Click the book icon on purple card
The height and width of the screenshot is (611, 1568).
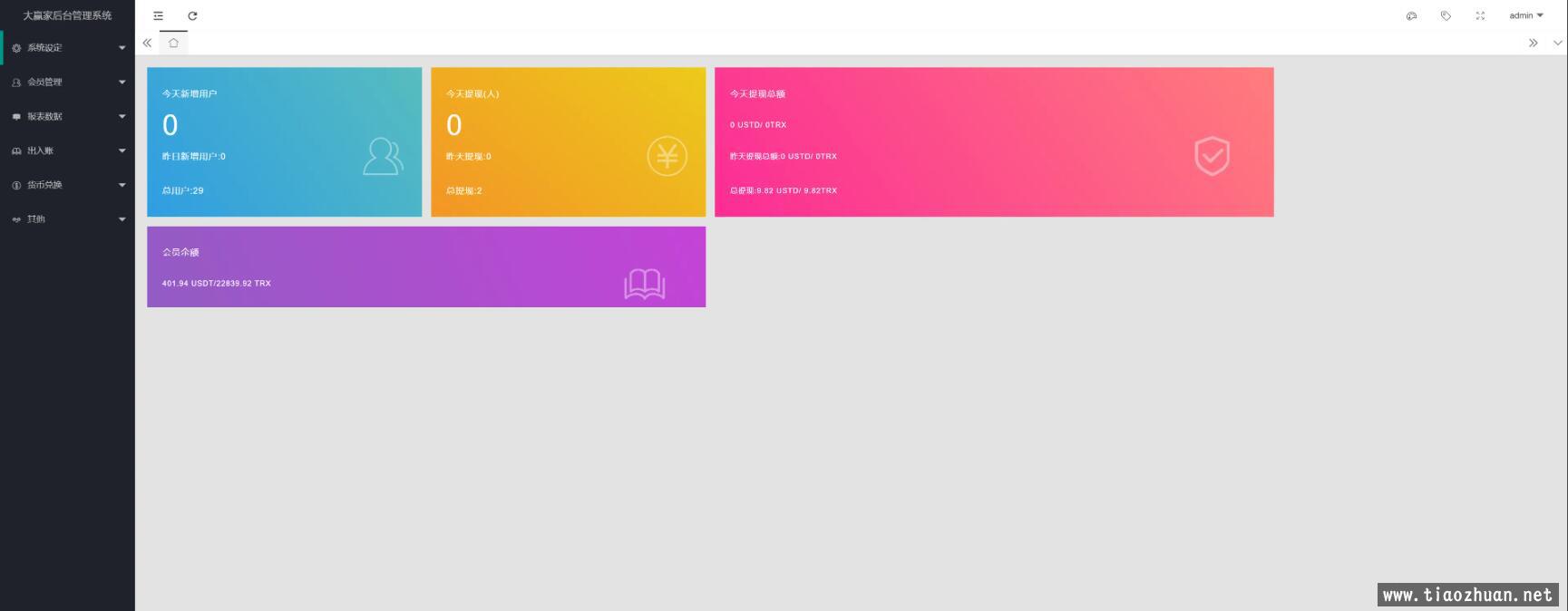click(645, 284)
